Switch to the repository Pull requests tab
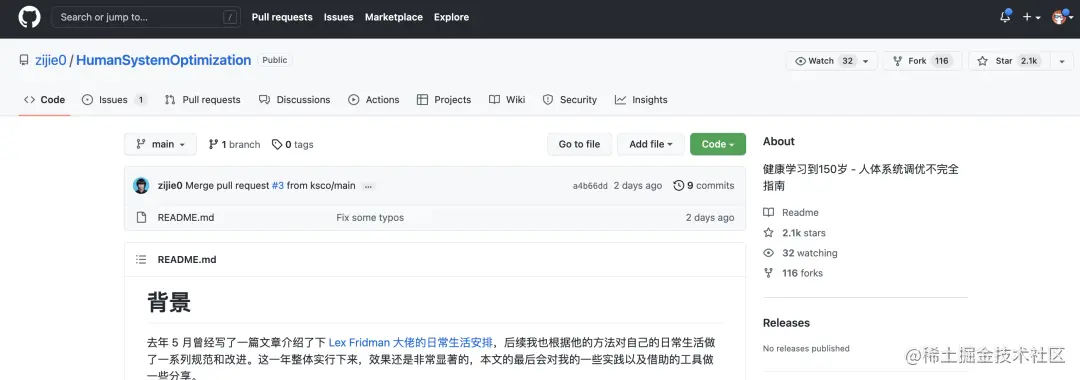1080x380 pixels. click(202, 100)
